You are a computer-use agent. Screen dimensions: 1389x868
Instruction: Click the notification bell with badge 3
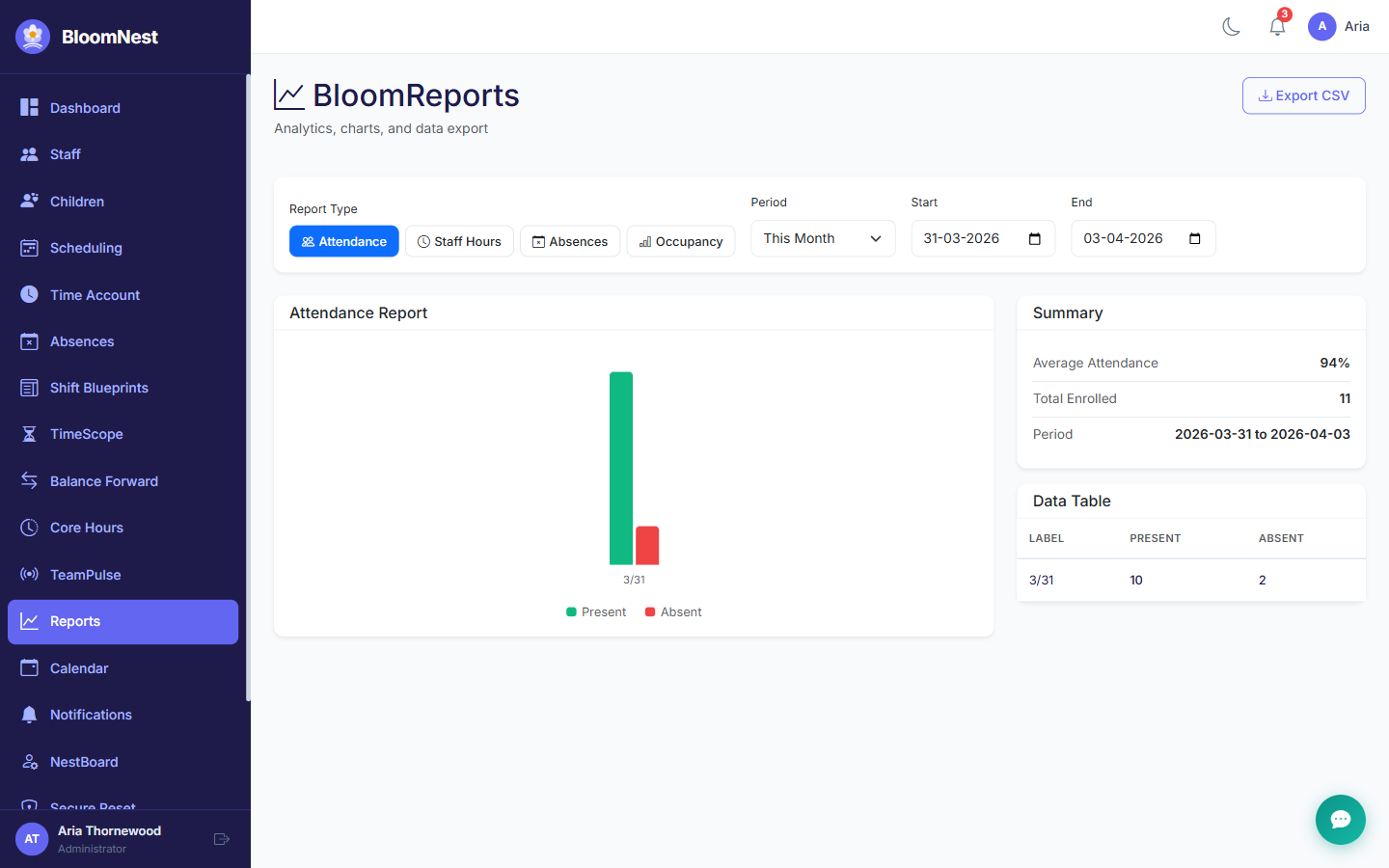click(1277, 26)
